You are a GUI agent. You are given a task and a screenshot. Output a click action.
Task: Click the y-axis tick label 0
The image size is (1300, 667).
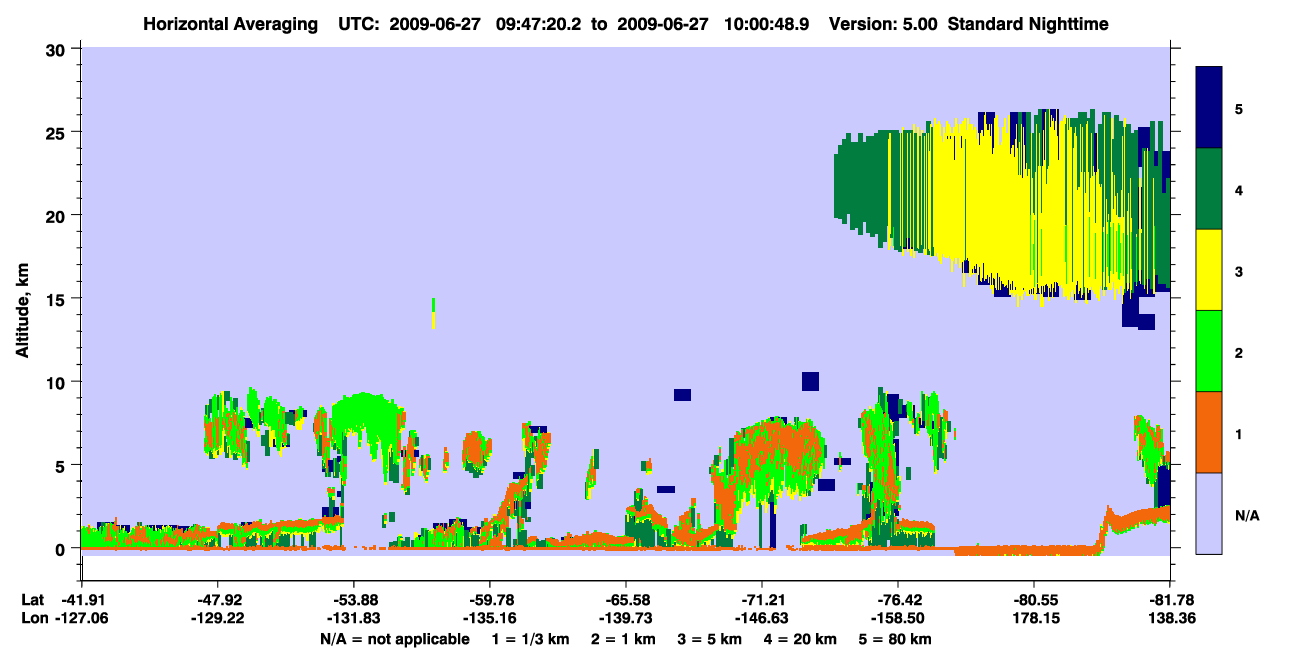click(62, 549)
